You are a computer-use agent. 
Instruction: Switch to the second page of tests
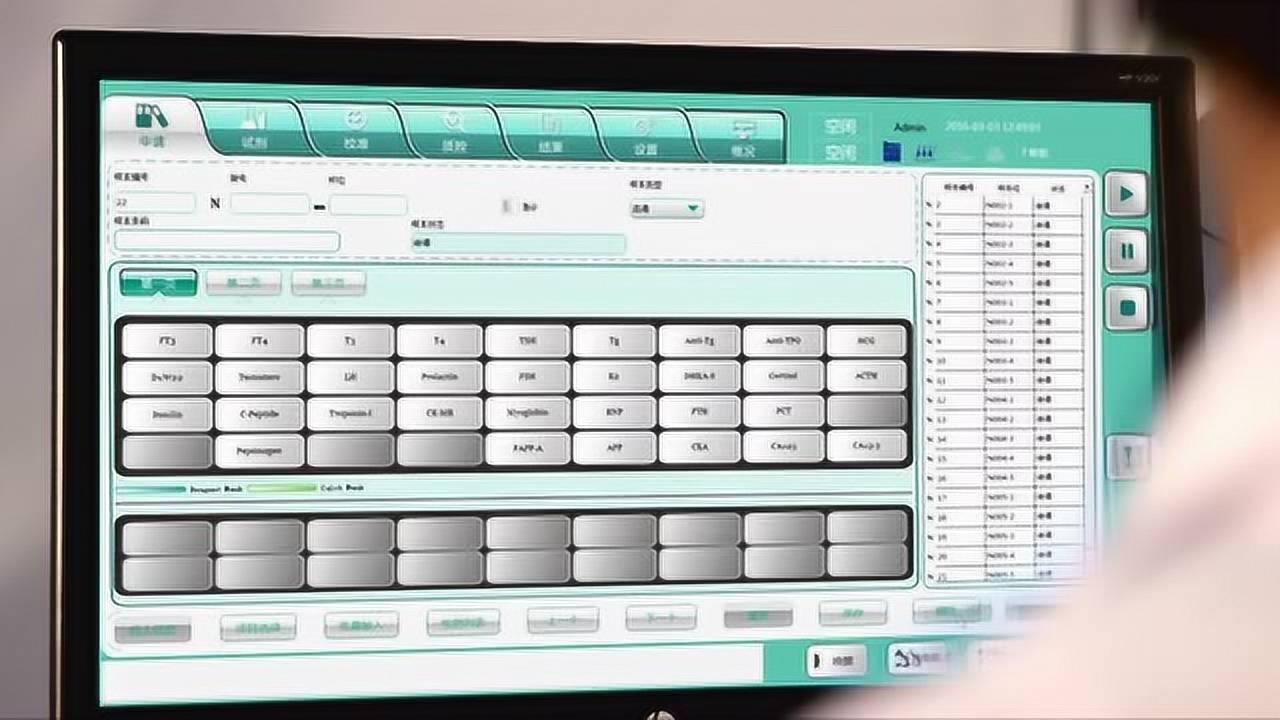point(243,284)
